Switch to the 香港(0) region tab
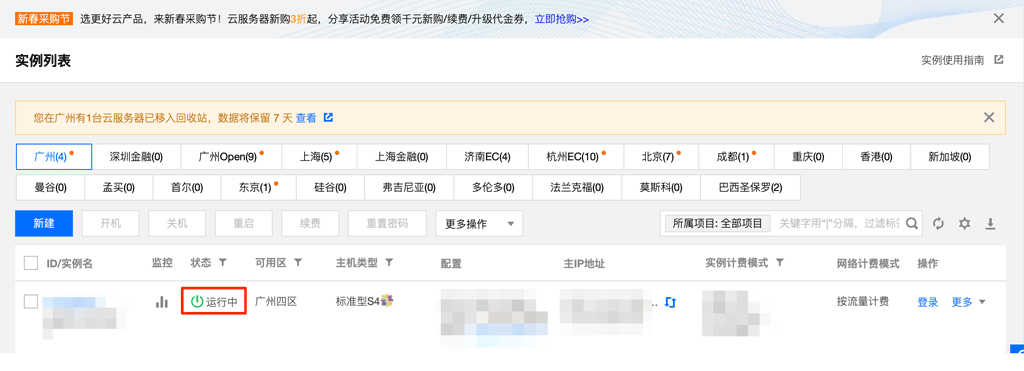 point(876,157)
